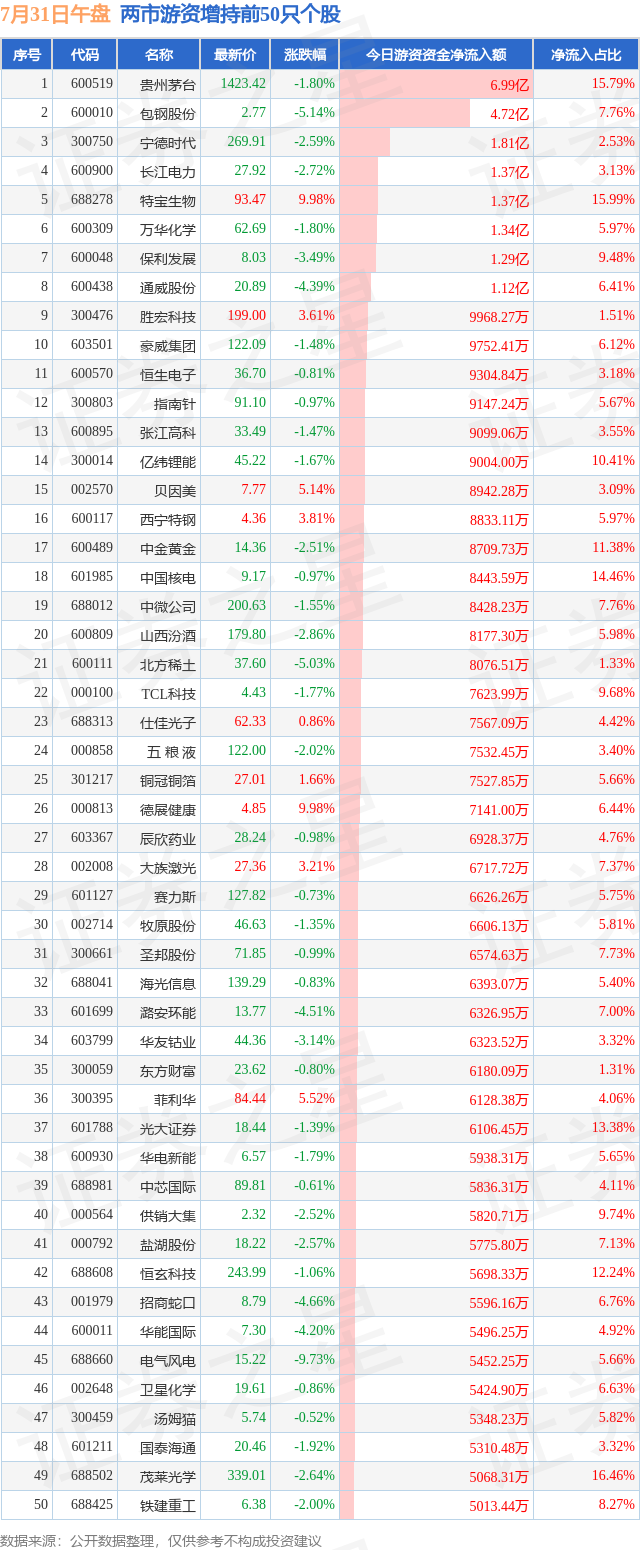Click 中微公司 price 200.63

(246, 606)
